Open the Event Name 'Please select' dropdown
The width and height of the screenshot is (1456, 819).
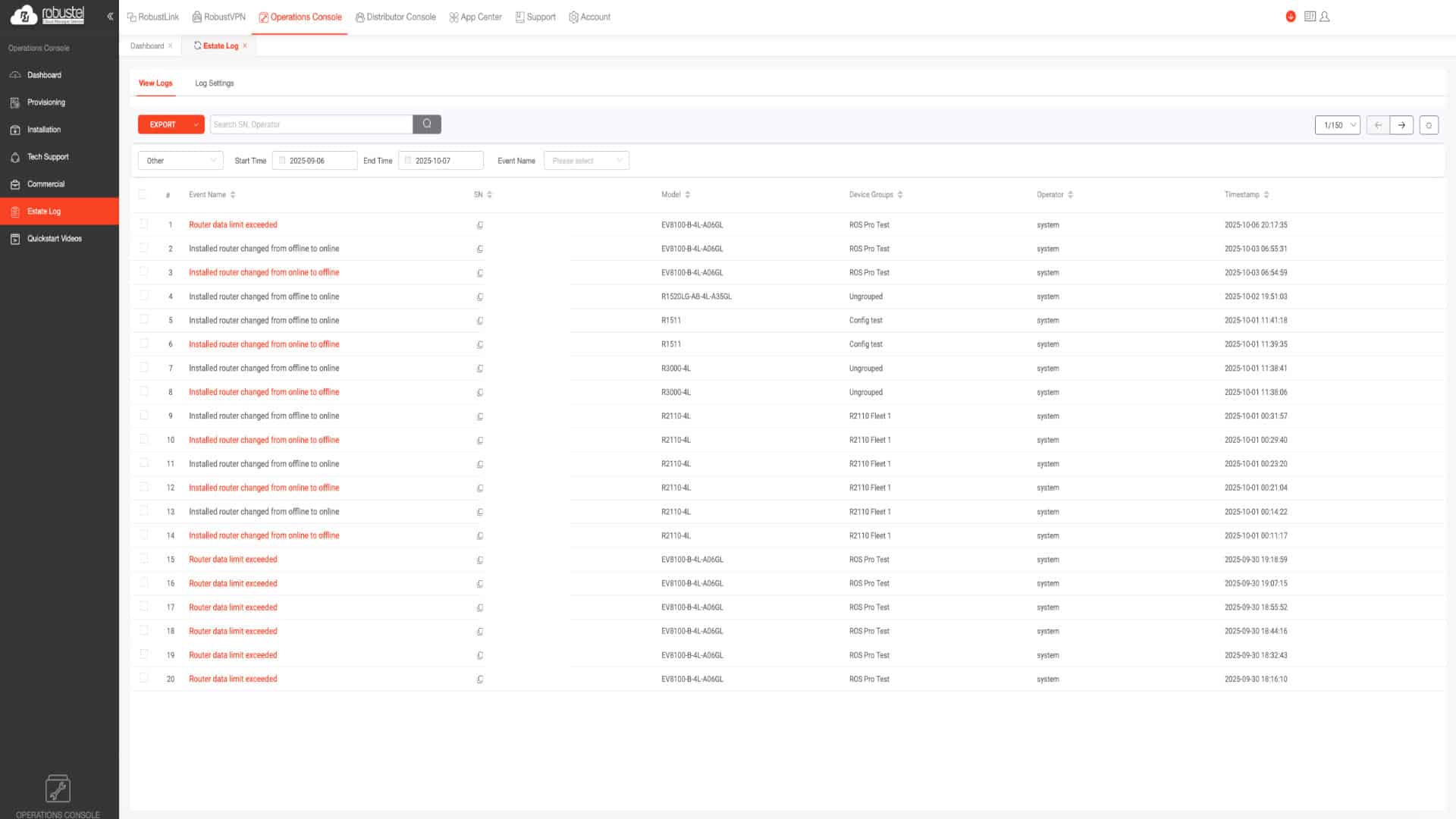click(x=586, y=161)
